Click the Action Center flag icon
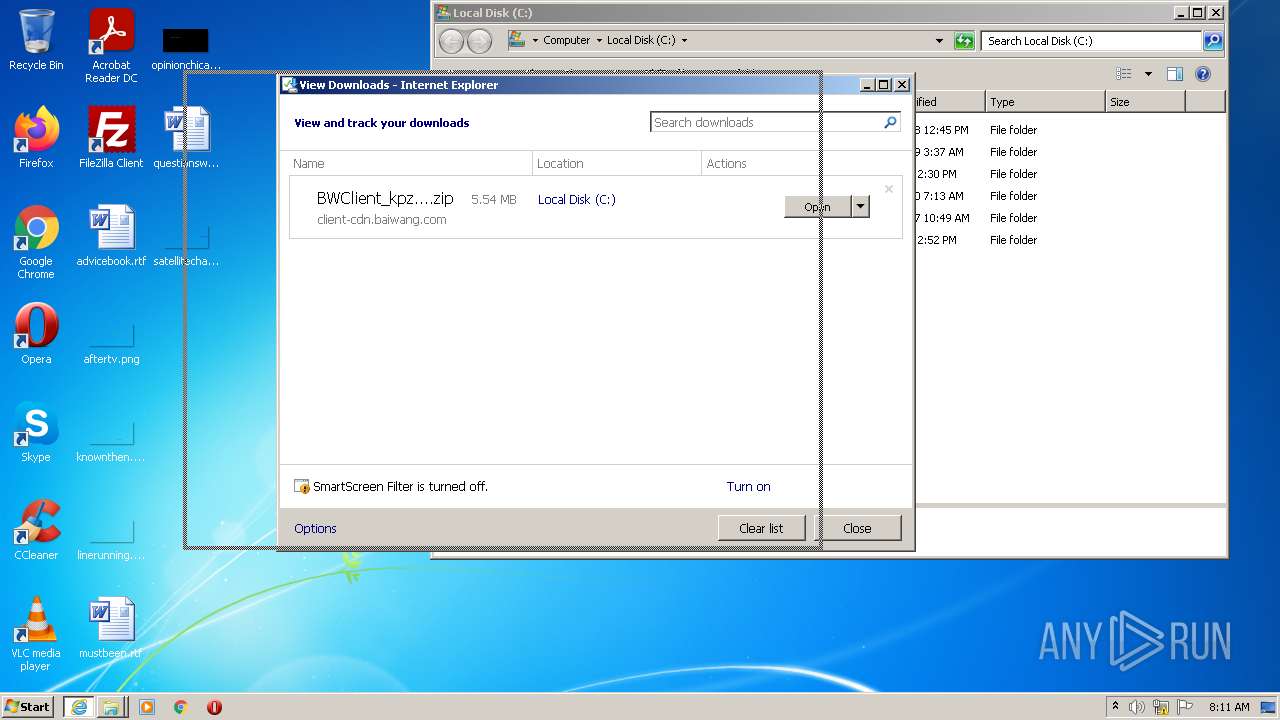1280x720 pixels. point(1185,707)
